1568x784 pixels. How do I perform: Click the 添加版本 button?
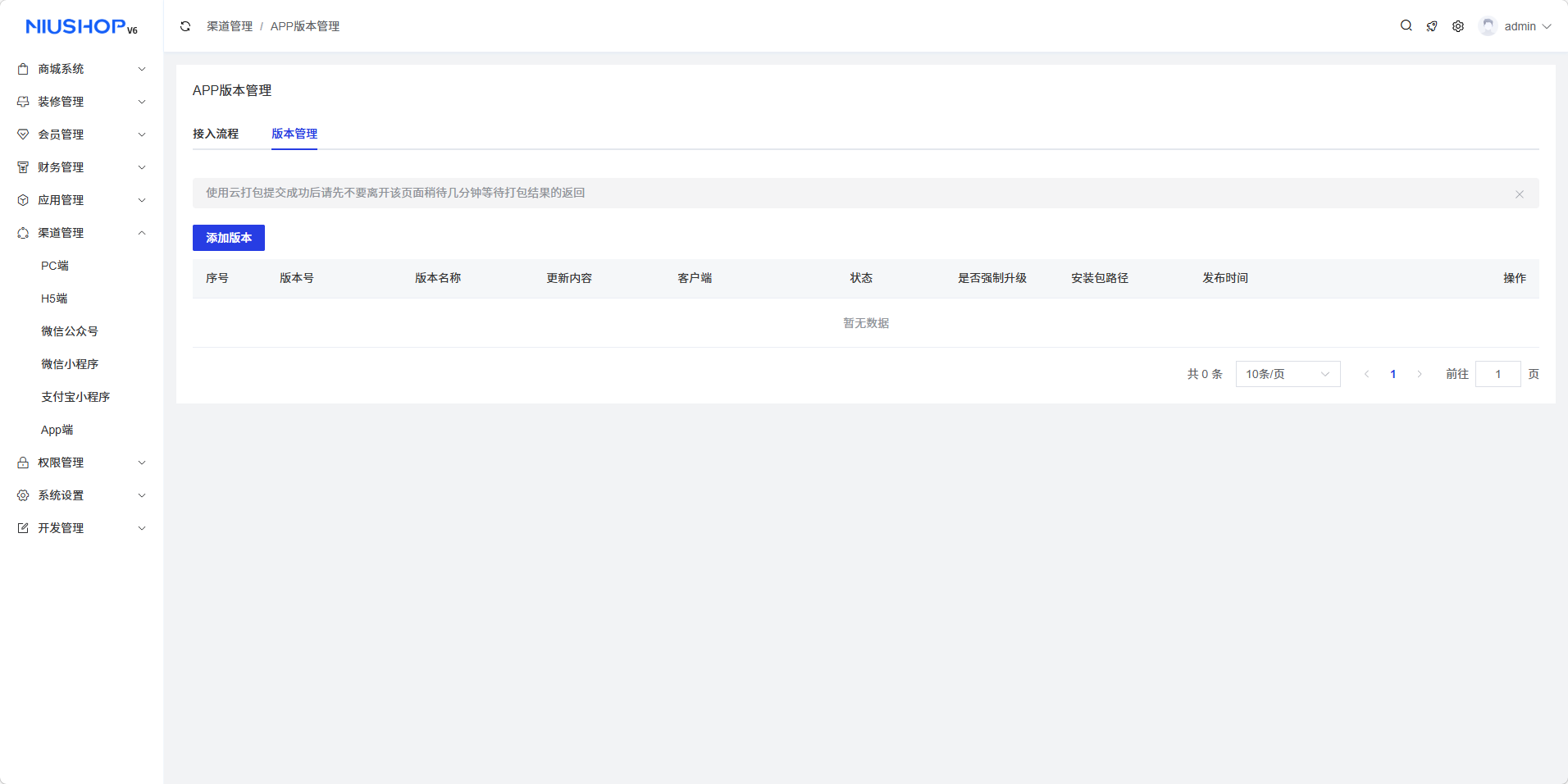(x=229, y=238)
